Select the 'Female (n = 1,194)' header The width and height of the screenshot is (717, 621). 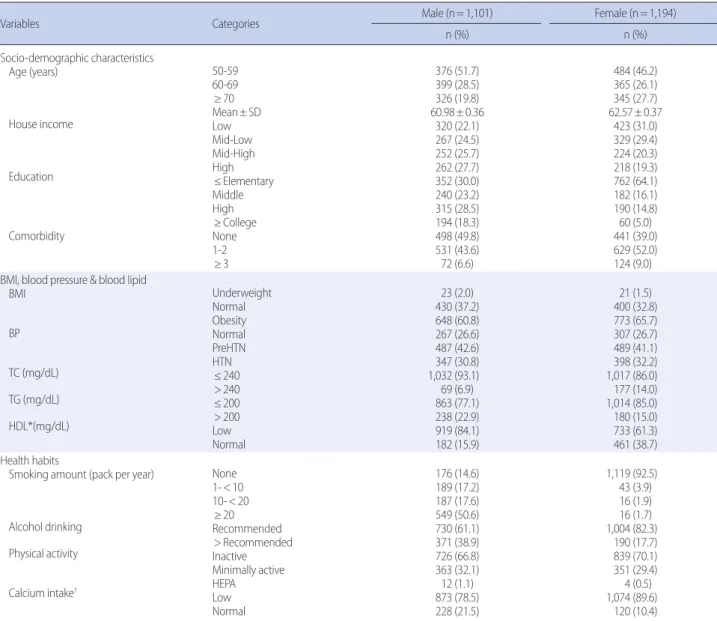point(635,13)
